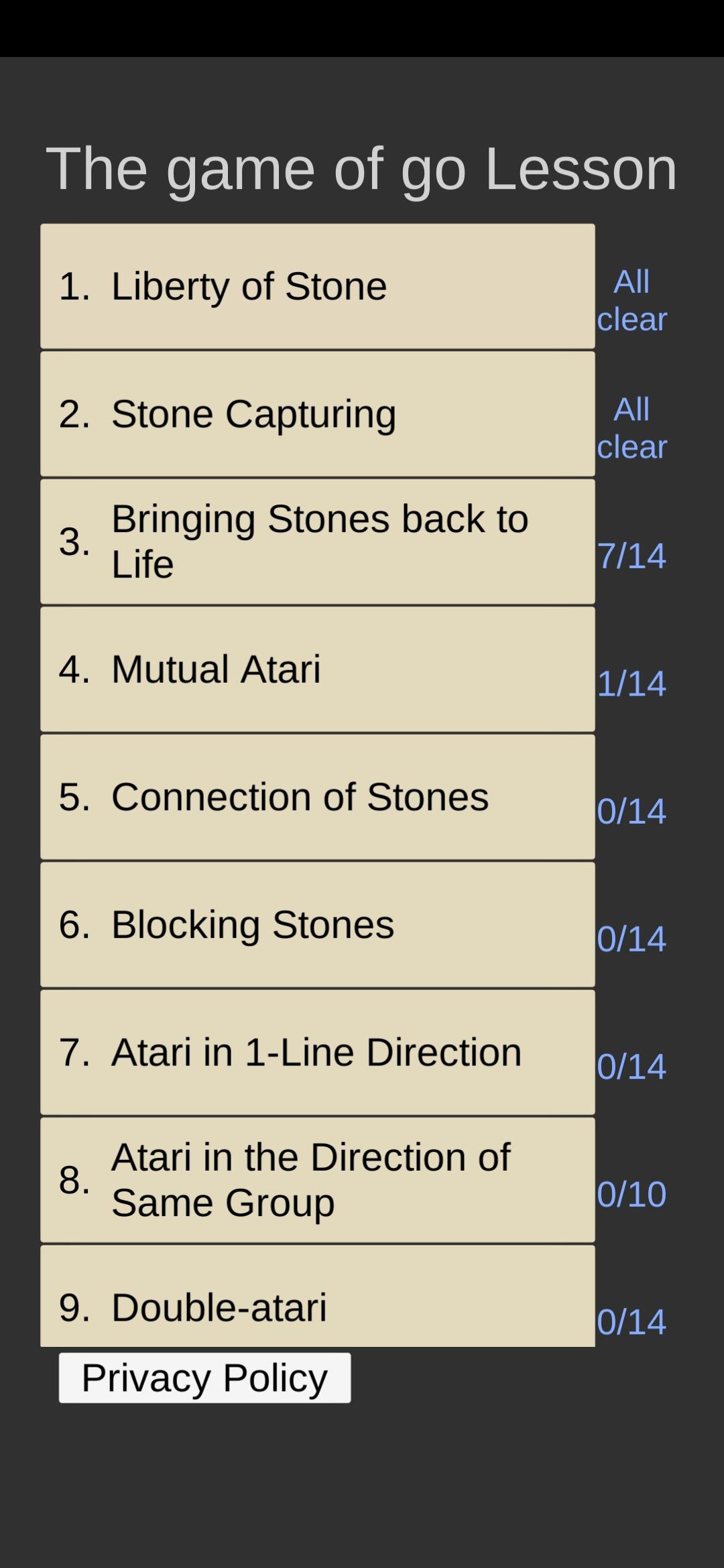
Task: Tap the 0/14 progress beside Blocking Stones
Action: [x=631, y=939]
